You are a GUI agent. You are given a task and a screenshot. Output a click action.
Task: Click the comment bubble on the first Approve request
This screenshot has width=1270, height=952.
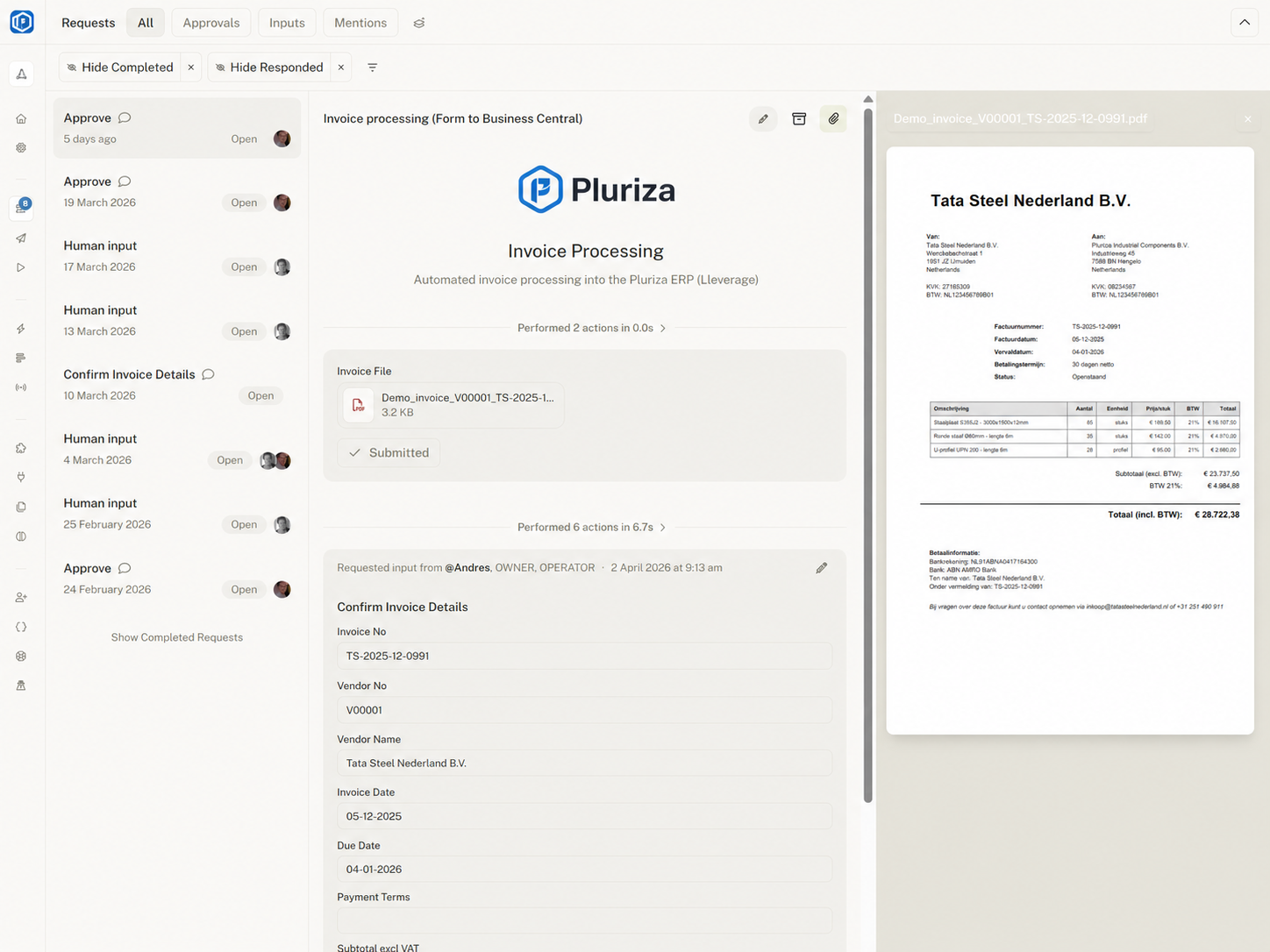tap(125, 117)
